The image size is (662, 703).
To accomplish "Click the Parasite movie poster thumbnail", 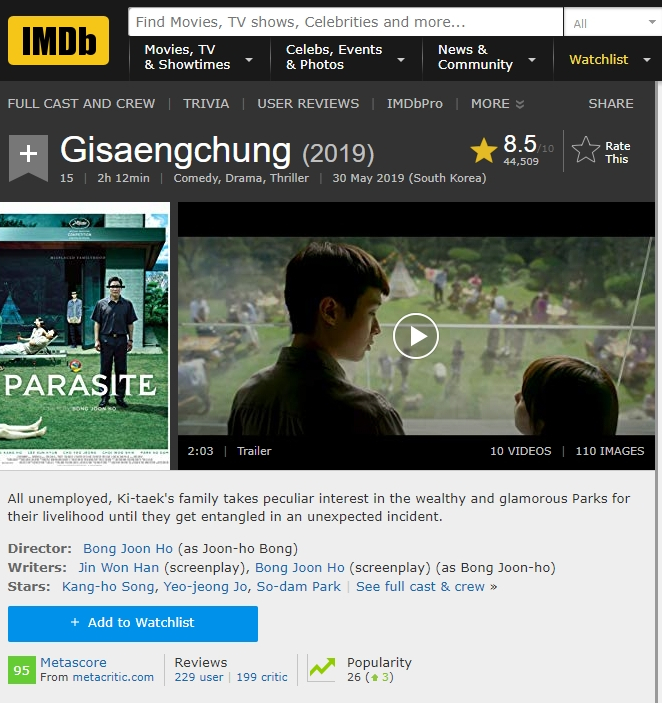I will pos(84,336).
